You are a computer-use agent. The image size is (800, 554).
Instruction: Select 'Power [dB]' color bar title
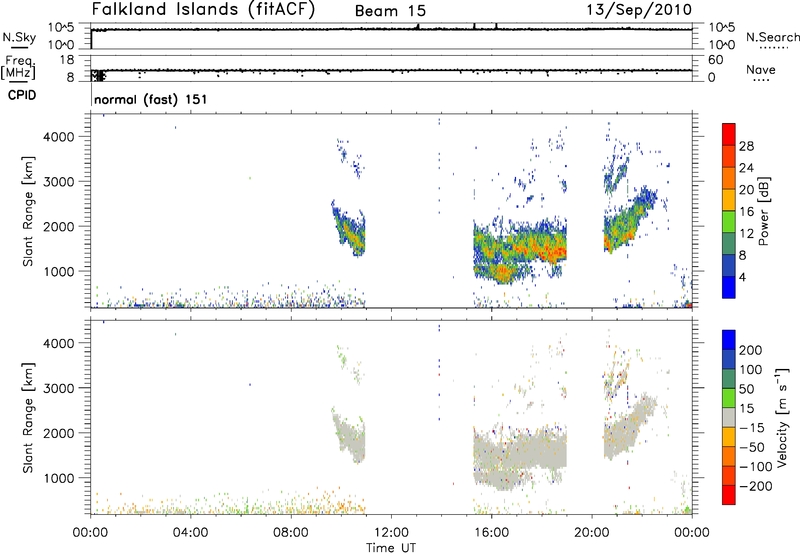point(764,211)
